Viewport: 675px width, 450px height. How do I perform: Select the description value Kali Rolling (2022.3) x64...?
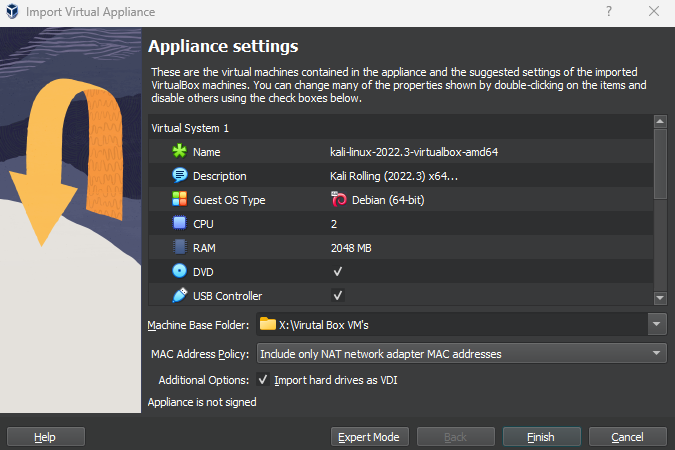(x=393, y=176)
